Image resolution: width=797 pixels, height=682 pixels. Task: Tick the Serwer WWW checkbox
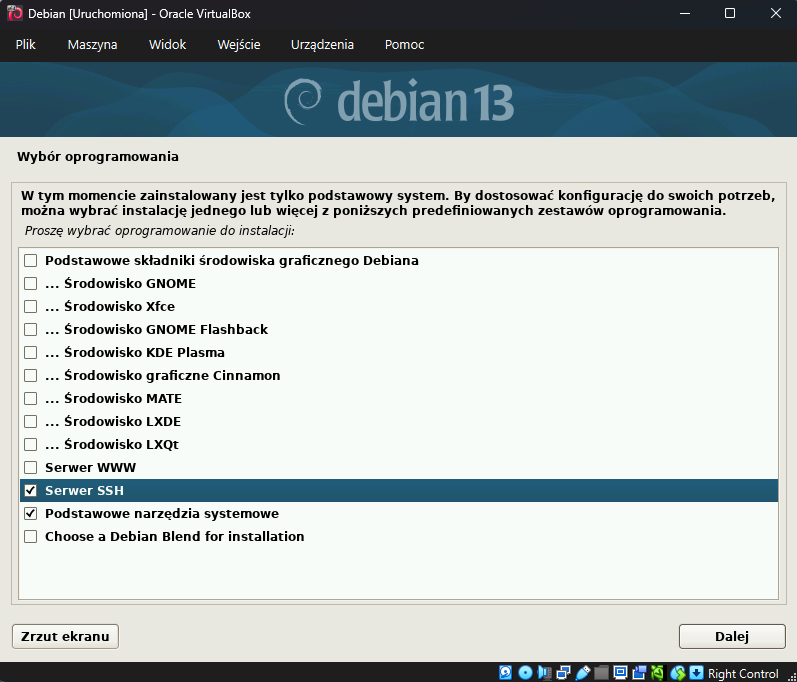(31, 468)
